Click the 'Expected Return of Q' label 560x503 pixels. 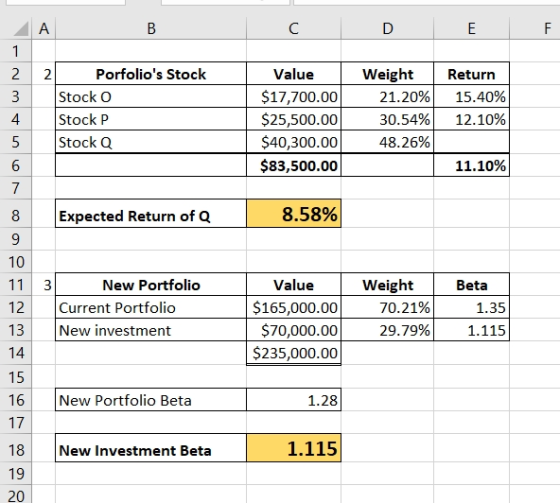(x=151, y=214)
